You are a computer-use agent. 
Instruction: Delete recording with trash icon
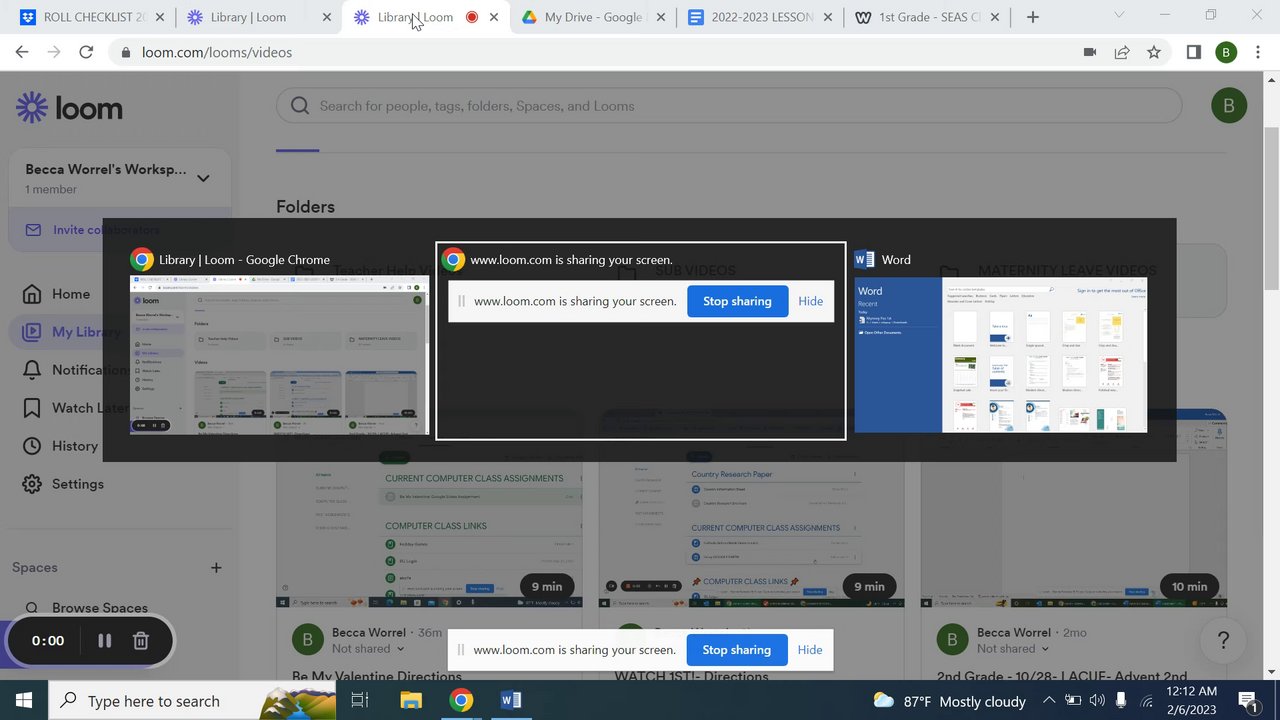click(x=141, y=641)
